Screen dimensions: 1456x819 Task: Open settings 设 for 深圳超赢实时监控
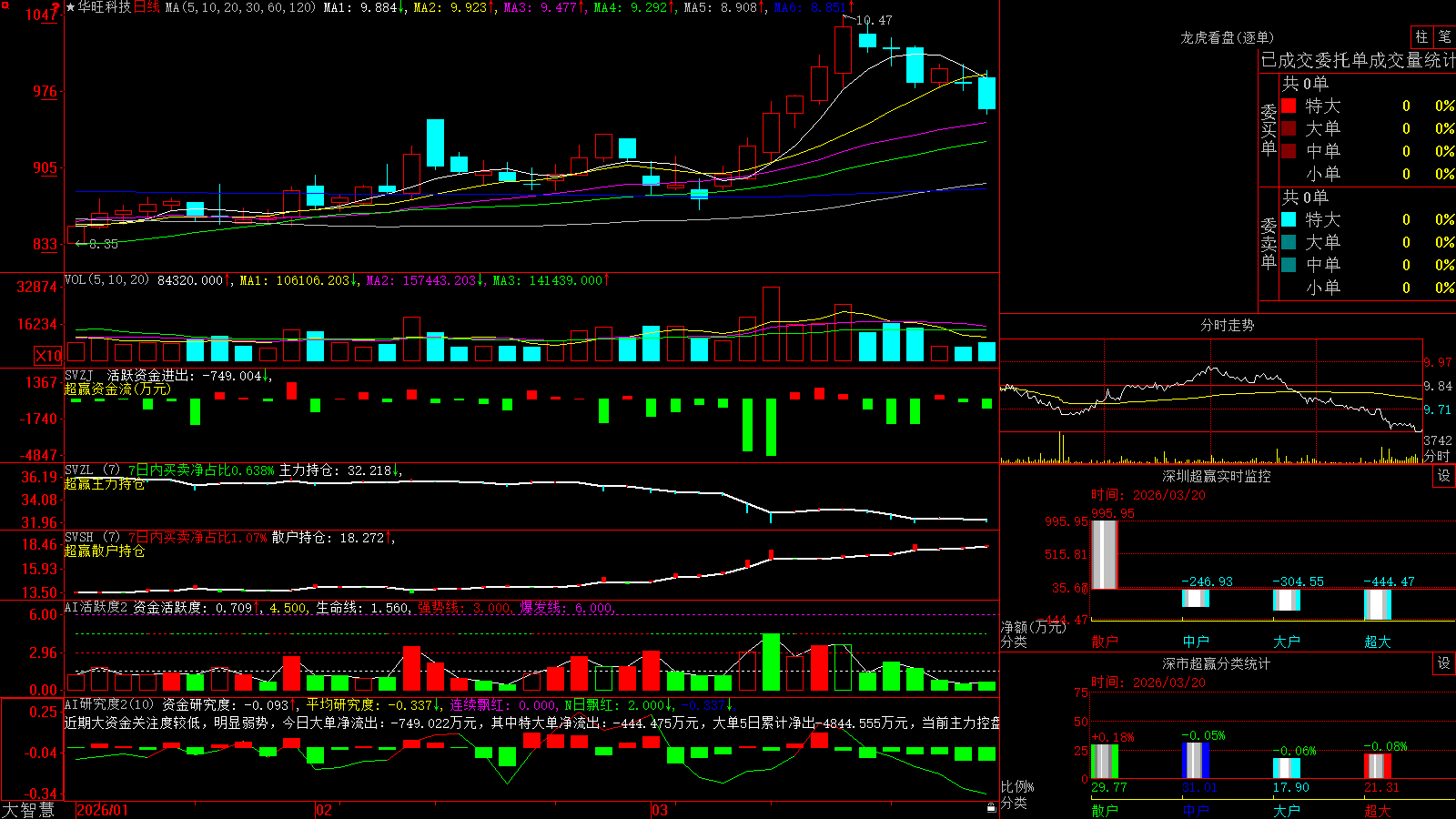click(x=1444, y=476)
